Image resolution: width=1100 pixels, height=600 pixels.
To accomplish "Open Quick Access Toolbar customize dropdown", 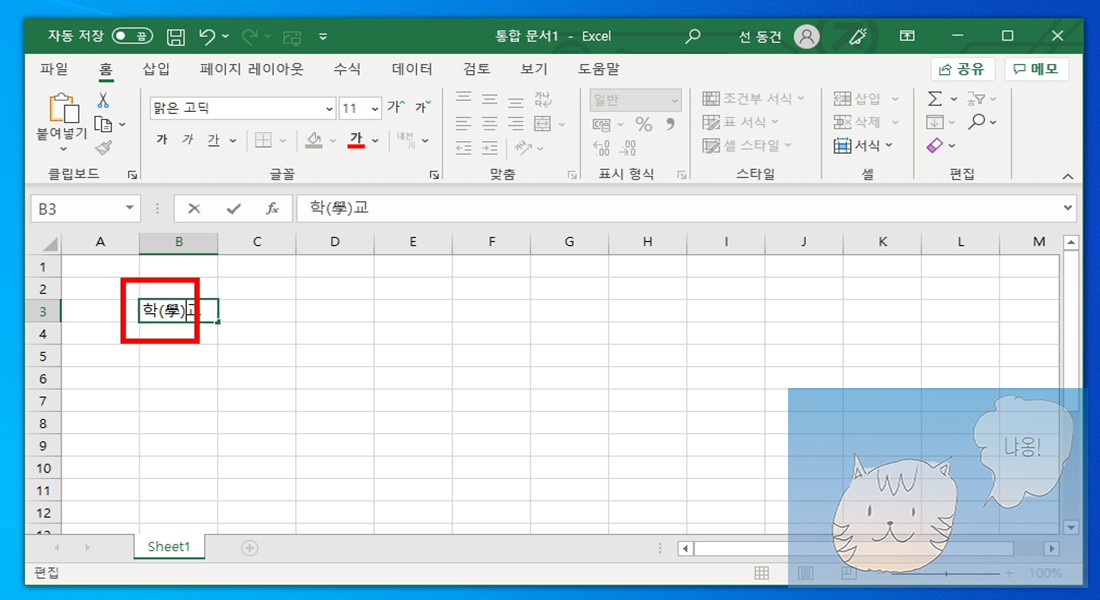I will pyautogui.click(x=323, y=36).
